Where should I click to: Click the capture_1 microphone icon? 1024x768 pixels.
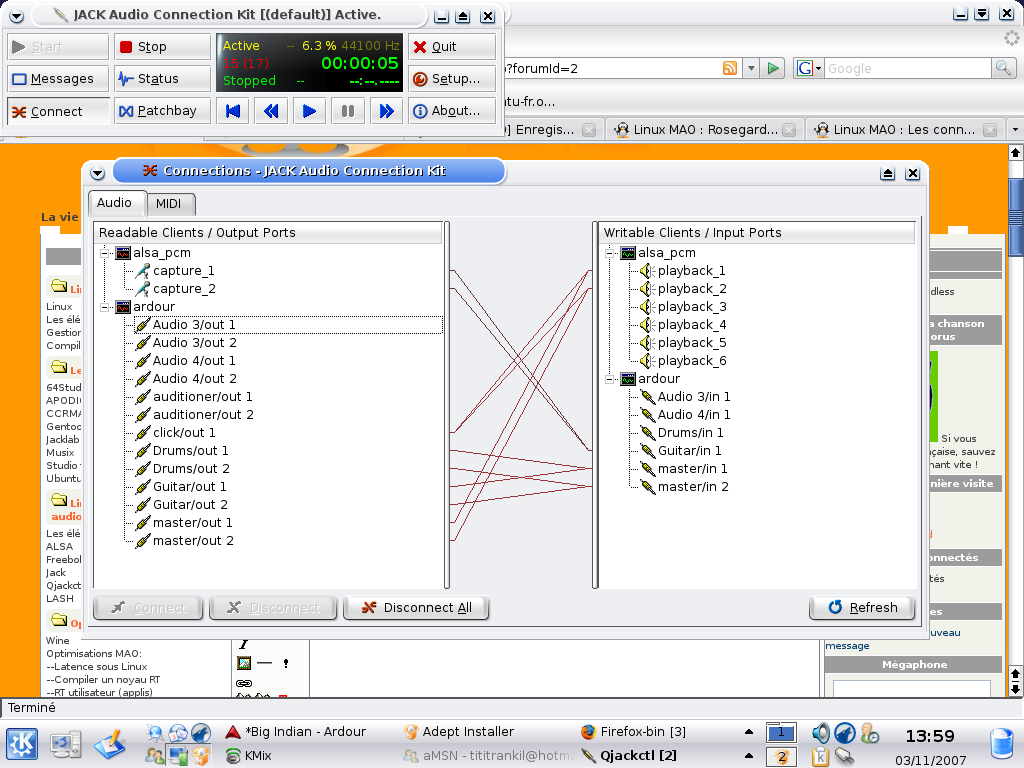(143, 271)
